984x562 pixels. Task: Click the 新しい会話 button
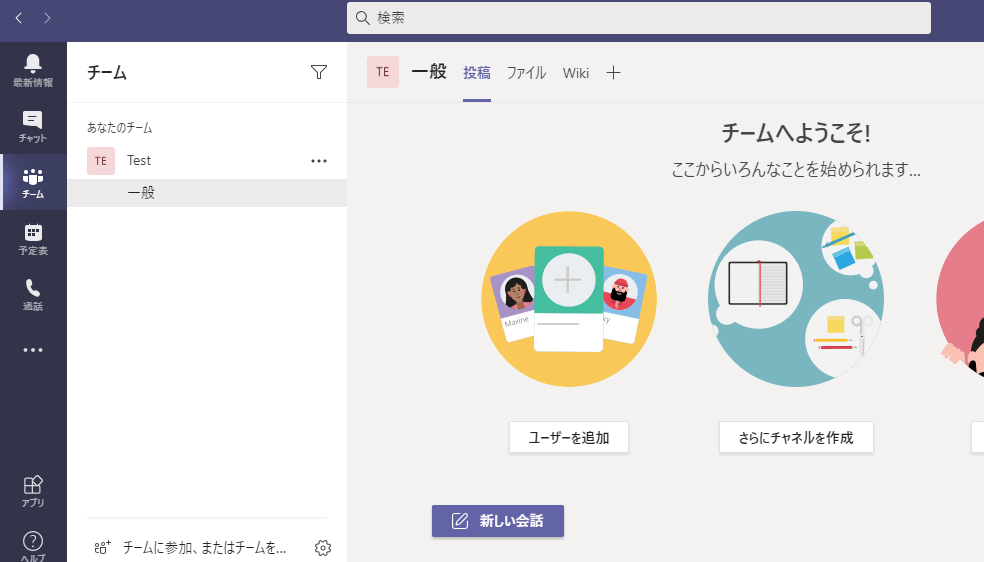coord(498,521)
